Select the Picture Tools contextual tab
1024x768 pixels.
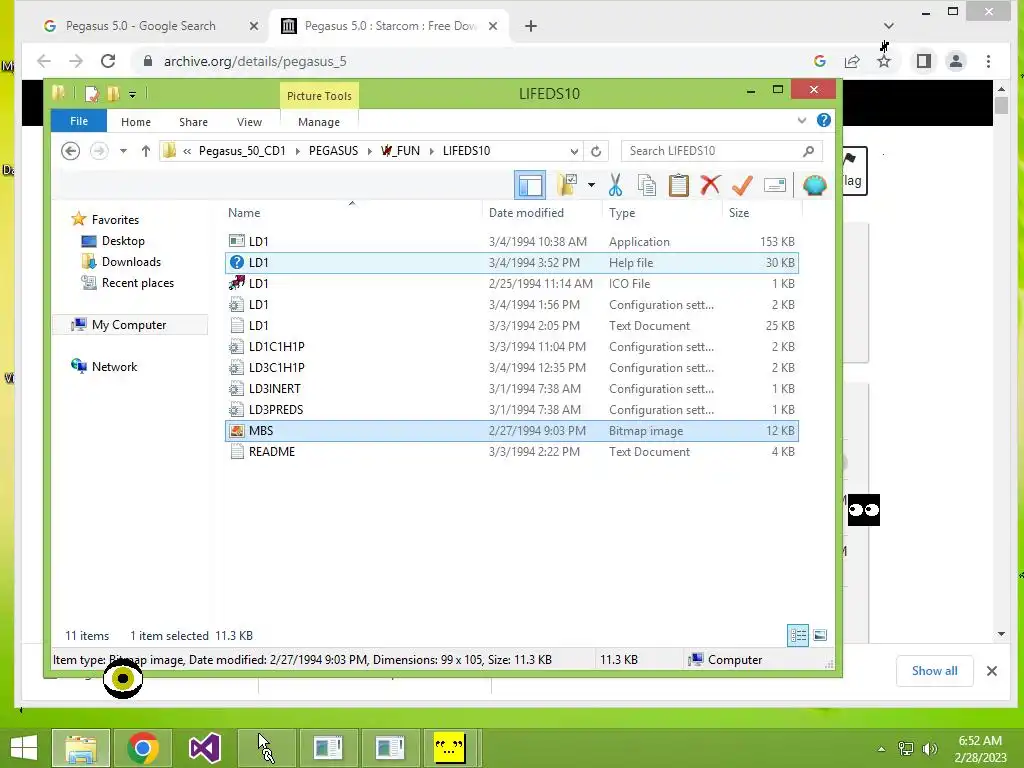(x=319, y=96)
